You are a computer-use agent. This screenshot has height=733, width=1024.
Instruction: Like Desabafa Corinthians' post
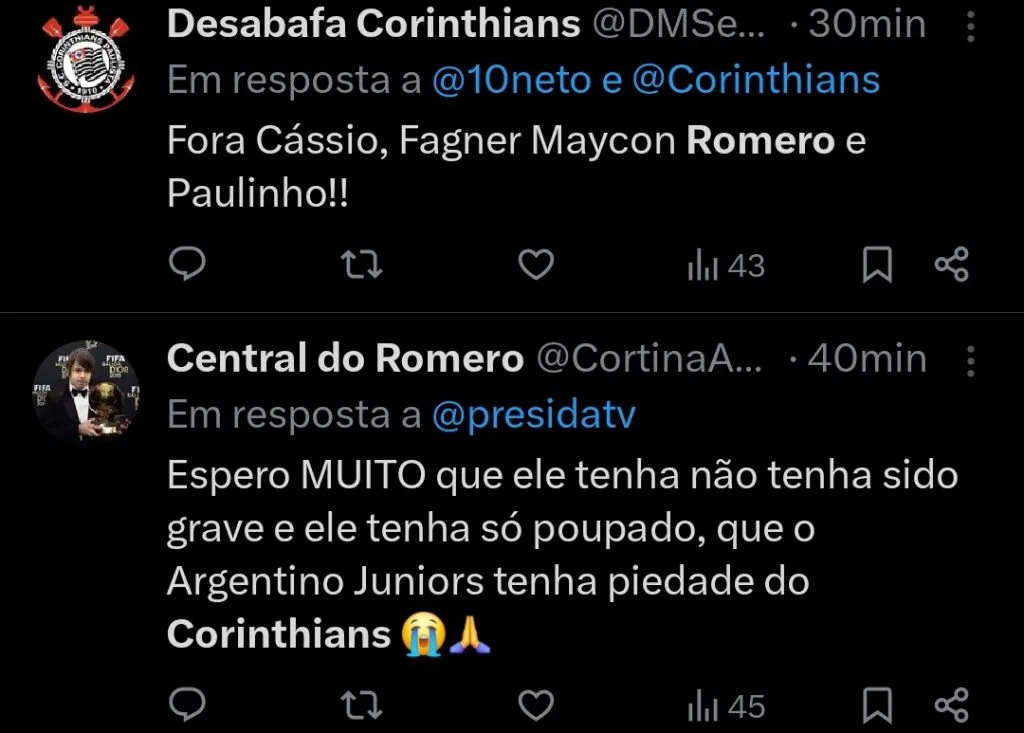(536, 264)
